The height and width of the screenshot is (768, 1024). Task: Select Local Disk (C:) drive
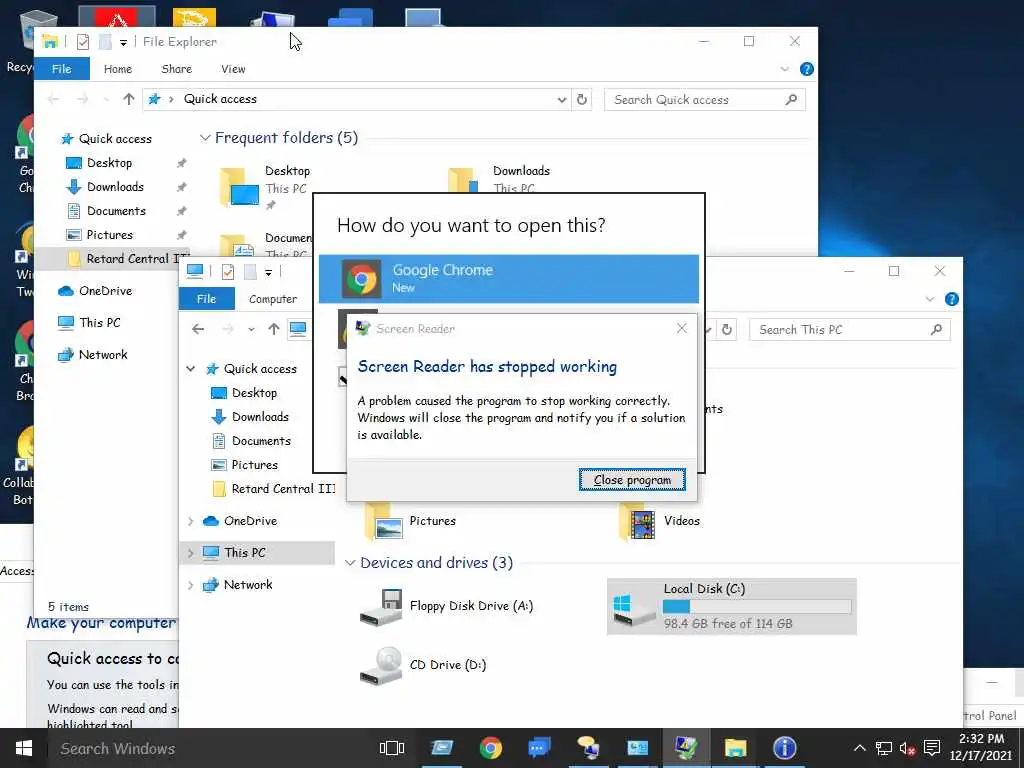click(731, 607)
